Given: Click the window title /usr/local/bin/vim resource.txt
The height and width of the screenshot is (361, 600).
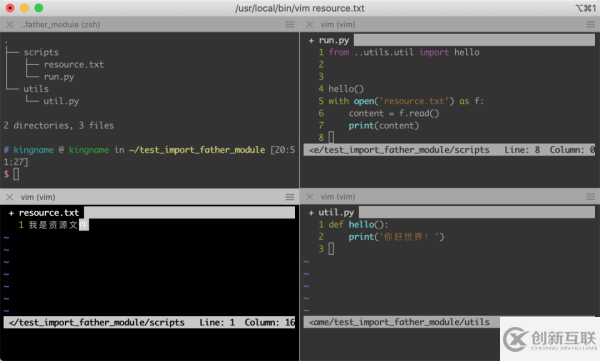Looking at the screenshot, I should (300, 8).
